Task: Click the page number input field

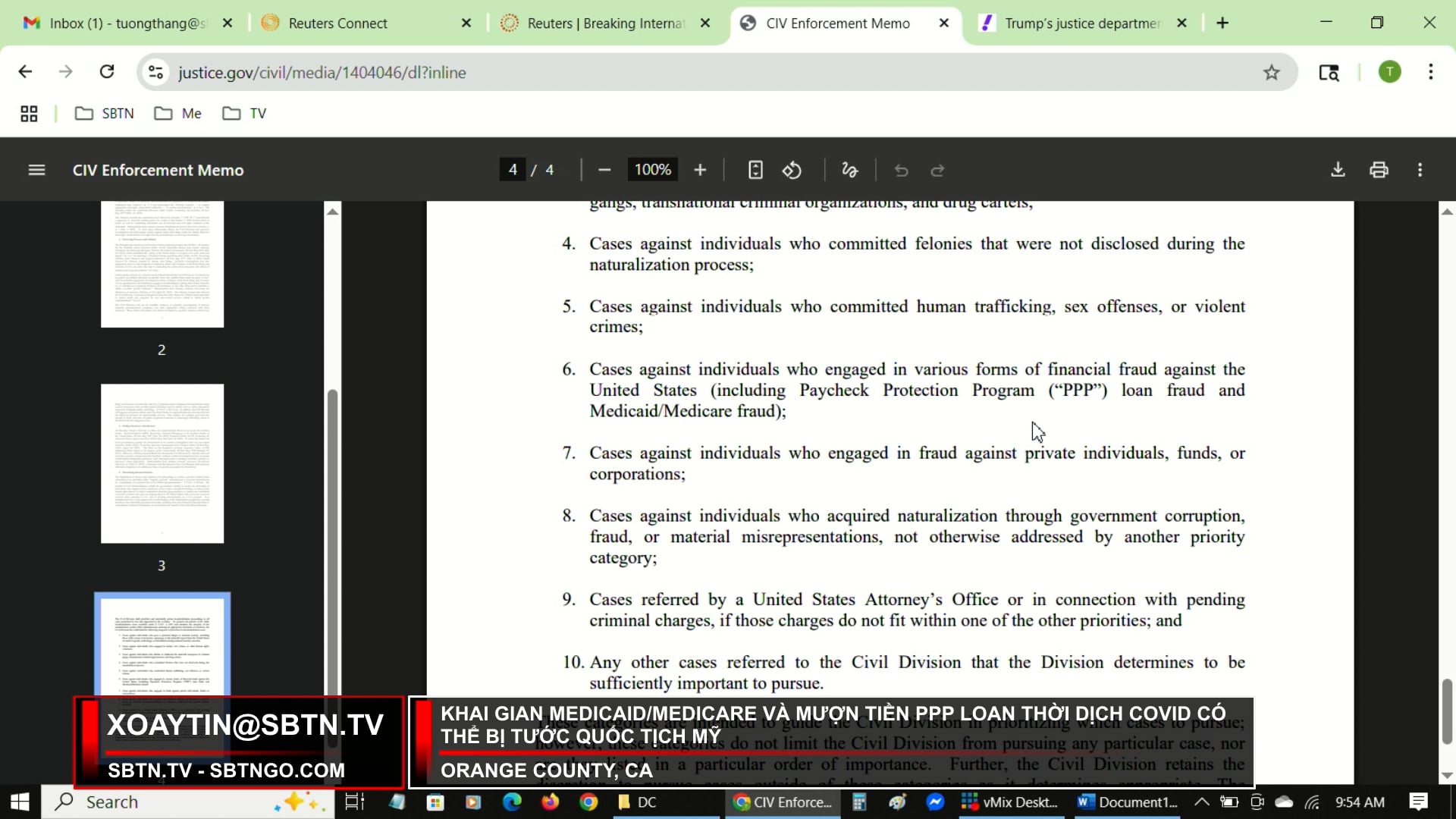Action: click(x=513, y=170)
